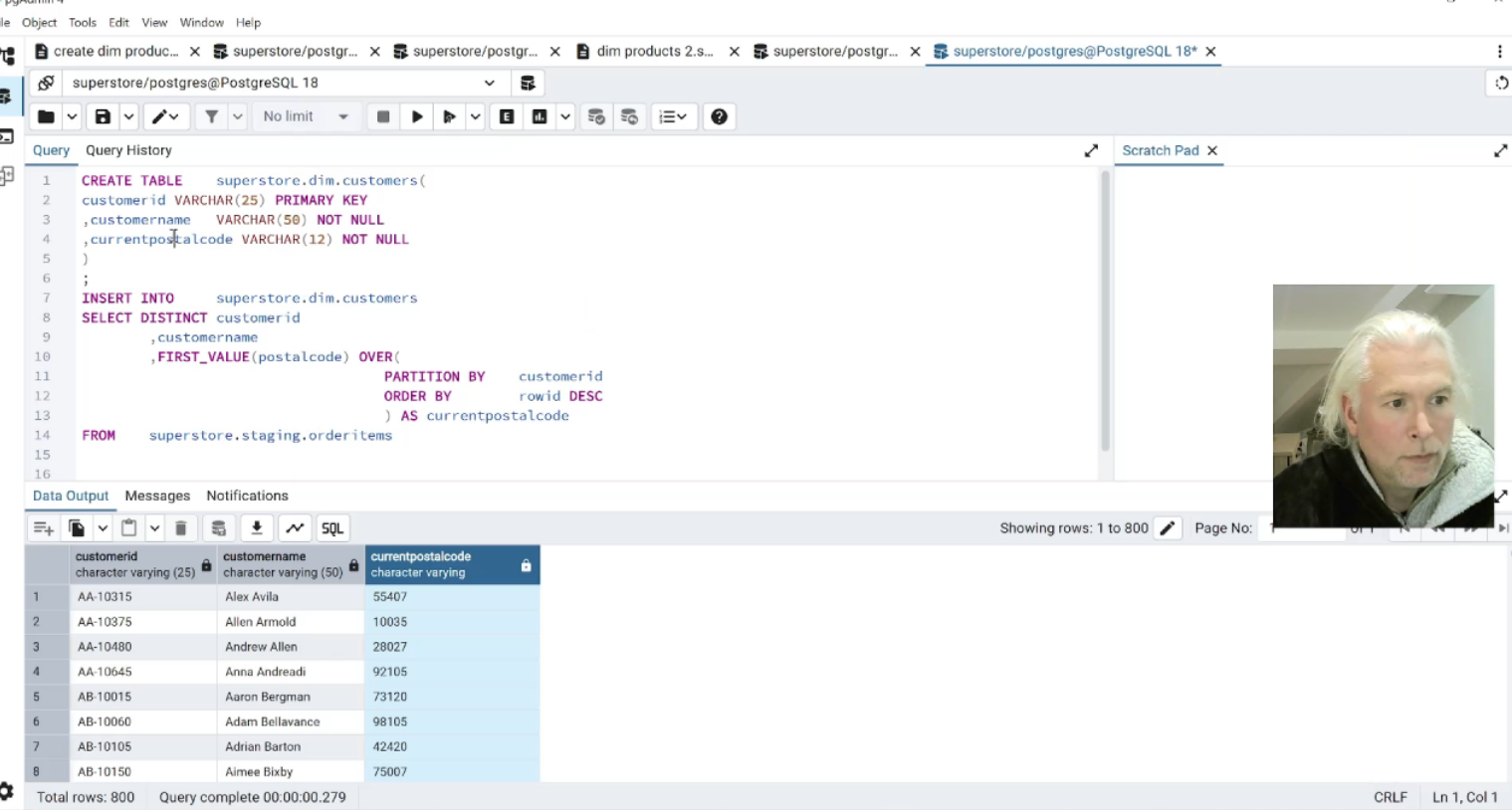Switch to the Messages tab
This screenshot has height=810, width=1512.
pos(157,496)
